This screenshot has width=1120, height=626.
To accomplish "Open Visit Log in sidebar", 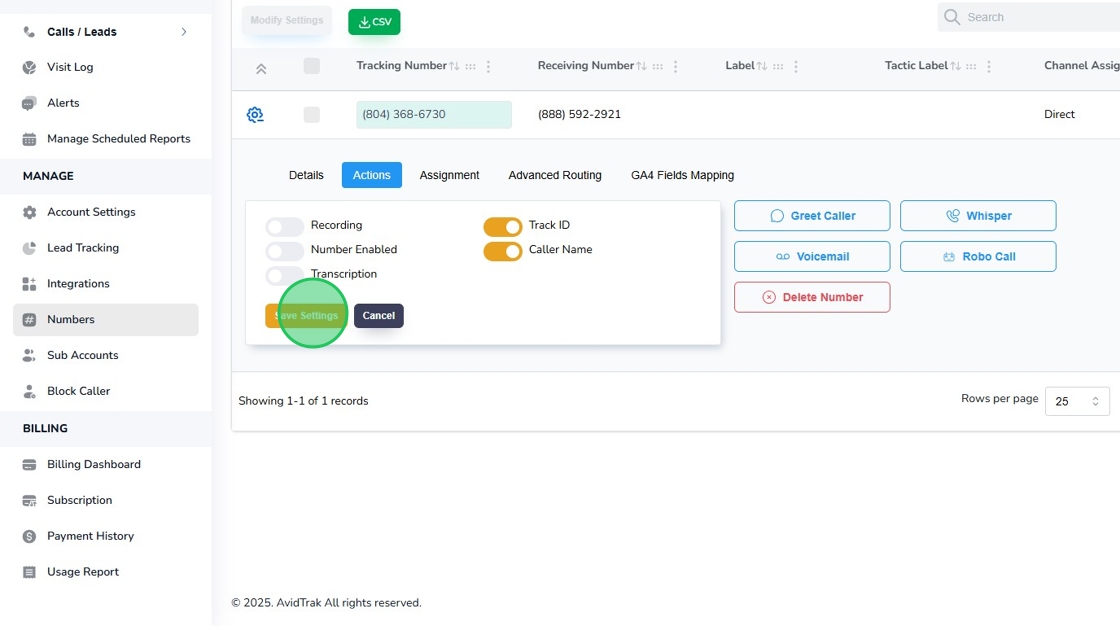I will (70, 67).
